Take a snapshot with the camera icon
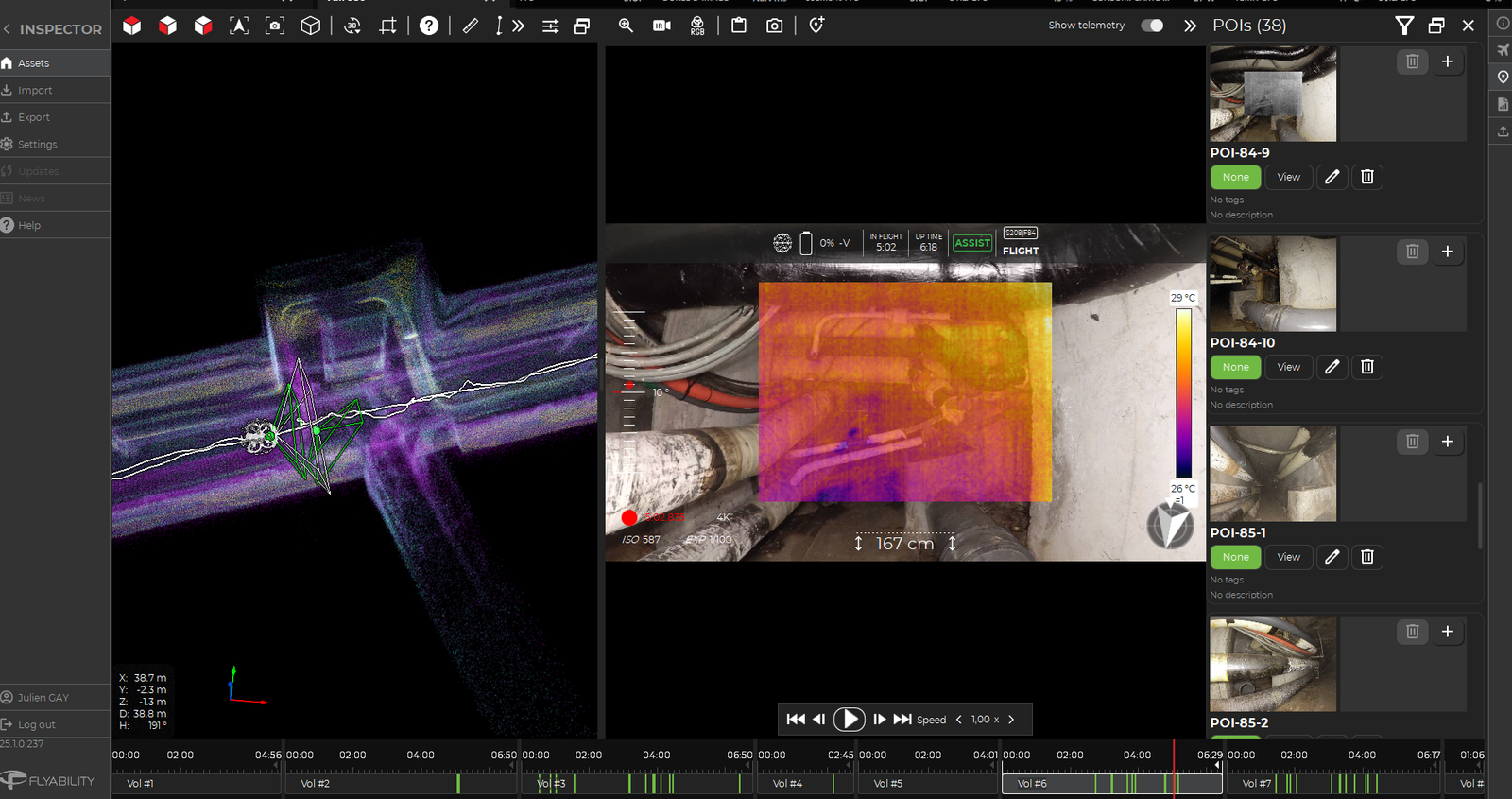Viewport: 1512px width, 799px height. tap(775, 26)
